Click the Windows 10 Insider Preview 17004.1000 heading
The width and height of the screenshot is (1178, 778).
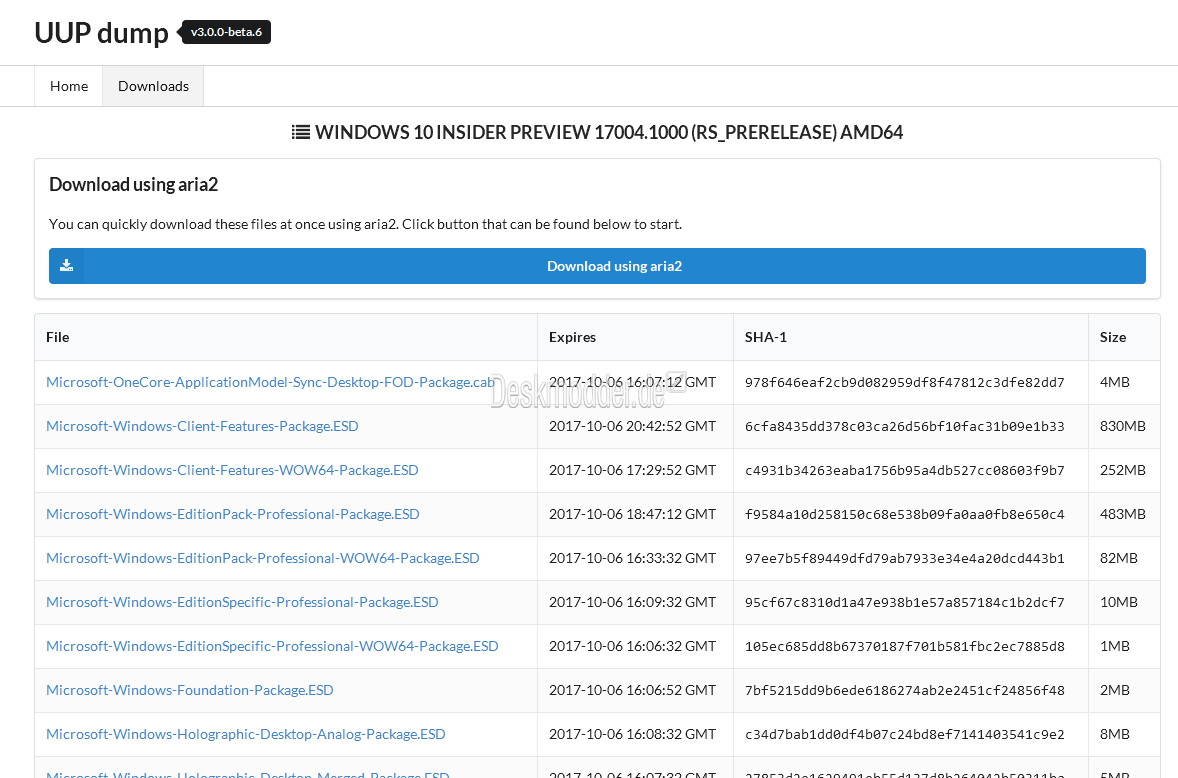[x=609, y=132]
